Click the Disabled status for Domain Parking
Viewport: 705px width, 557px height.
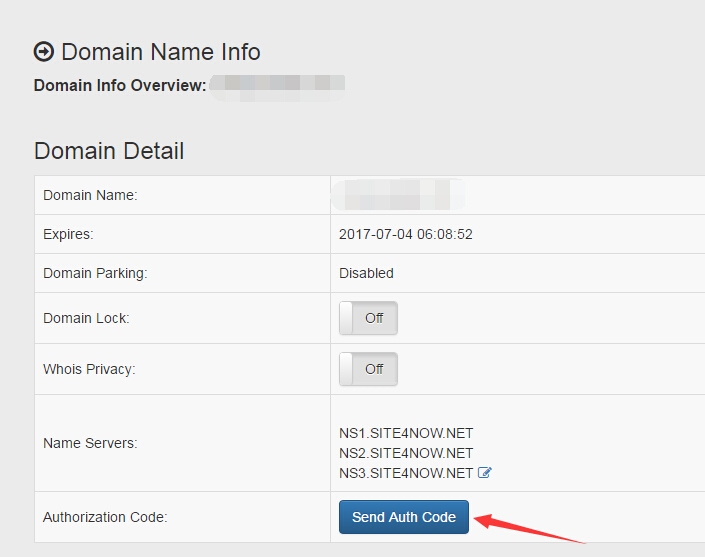(x=366, y=273)
